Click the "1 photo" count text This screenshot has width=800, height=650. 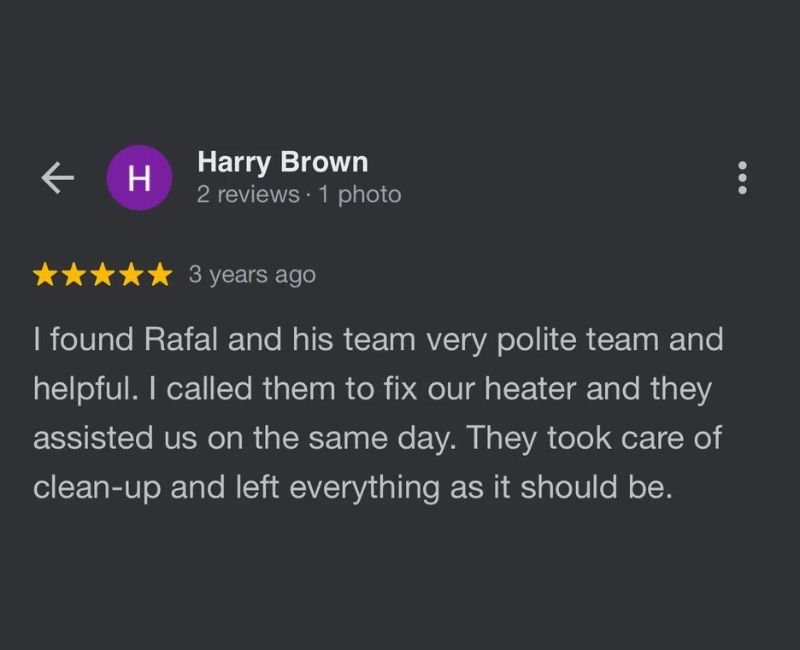(x=360, y=194)
